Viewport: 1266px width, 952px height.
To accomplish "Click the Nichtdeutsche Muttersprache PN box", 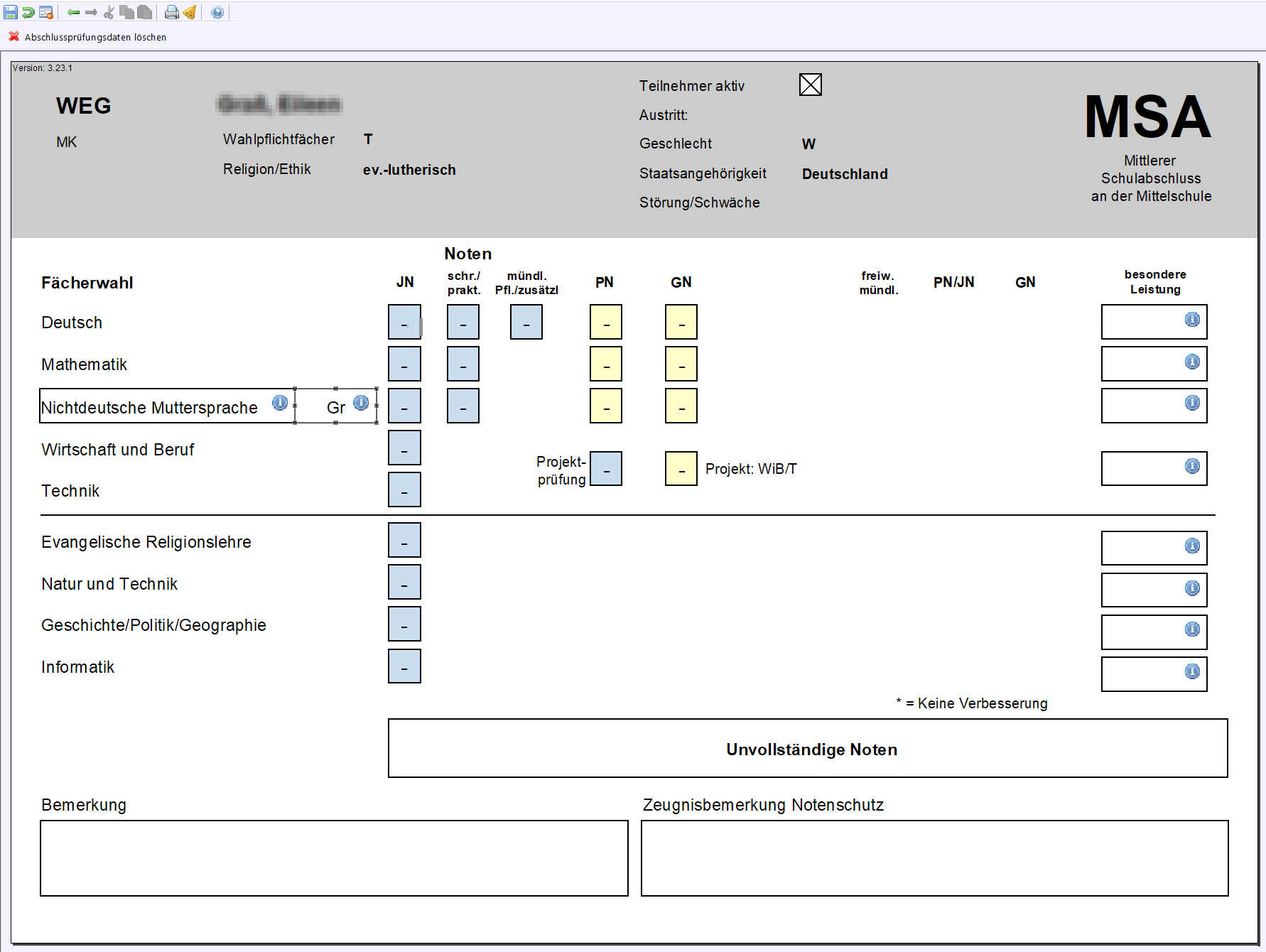I will tap(606, 406).
